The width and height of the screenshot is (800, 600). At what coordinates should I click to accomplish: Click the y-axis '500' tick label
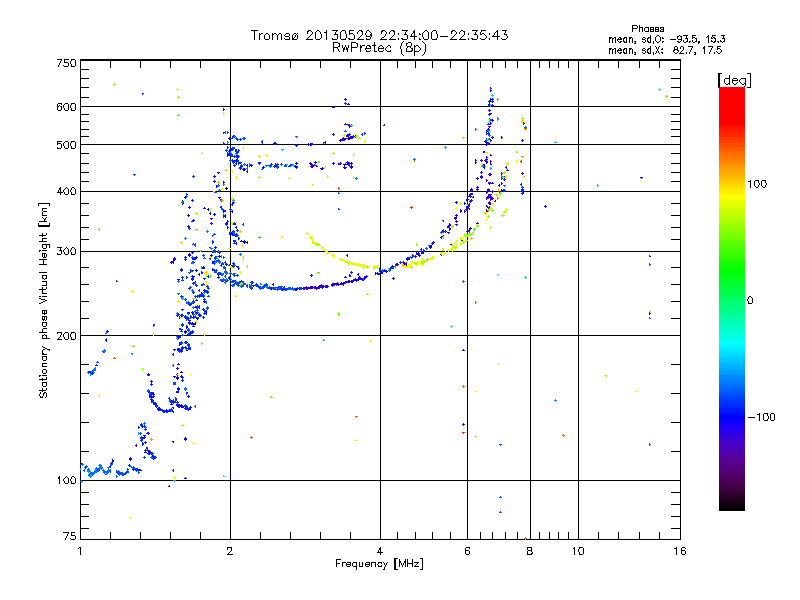coord(66,145)
